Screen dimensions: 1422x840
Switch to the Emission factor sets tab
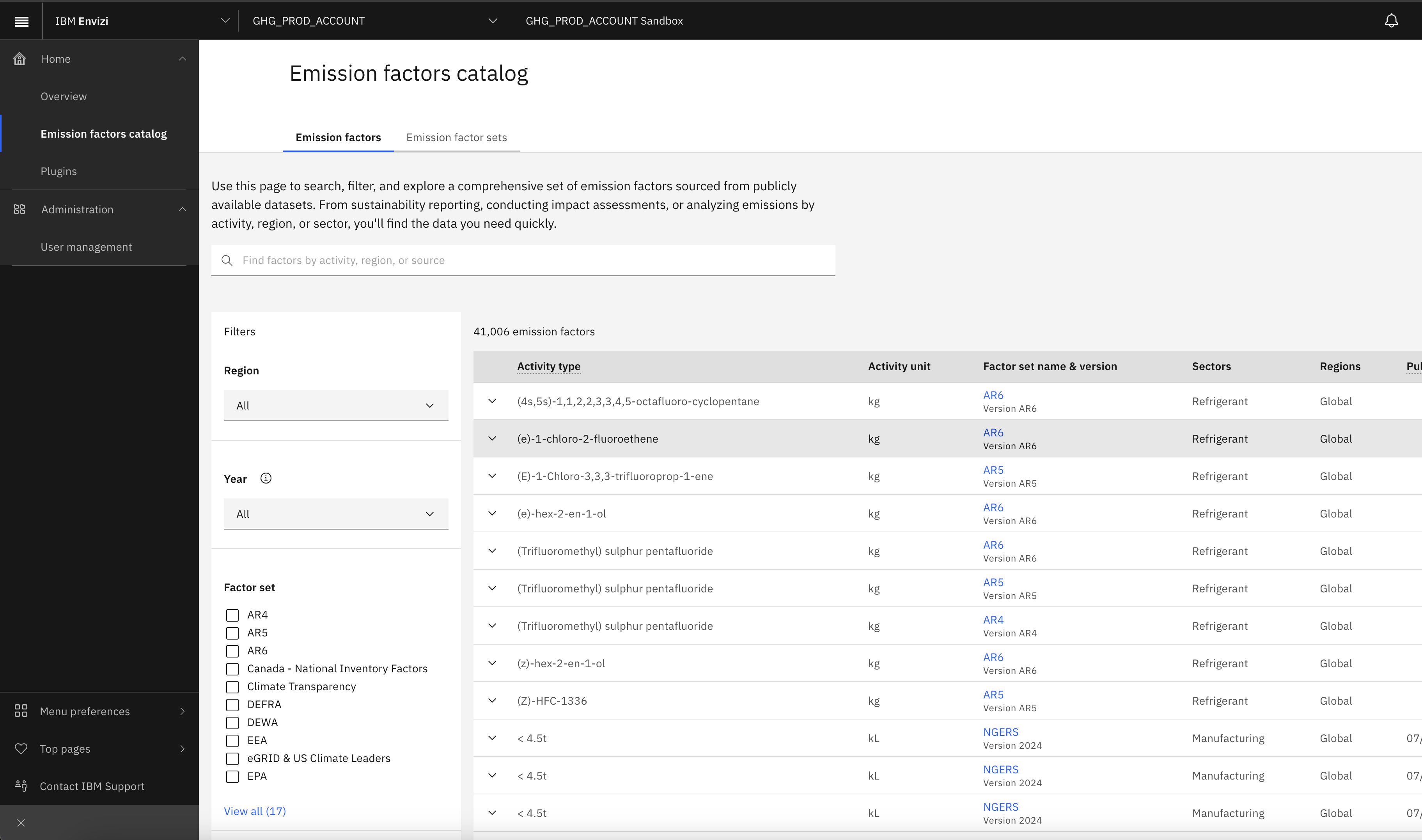pyautogui.click(x=456, y=138)
